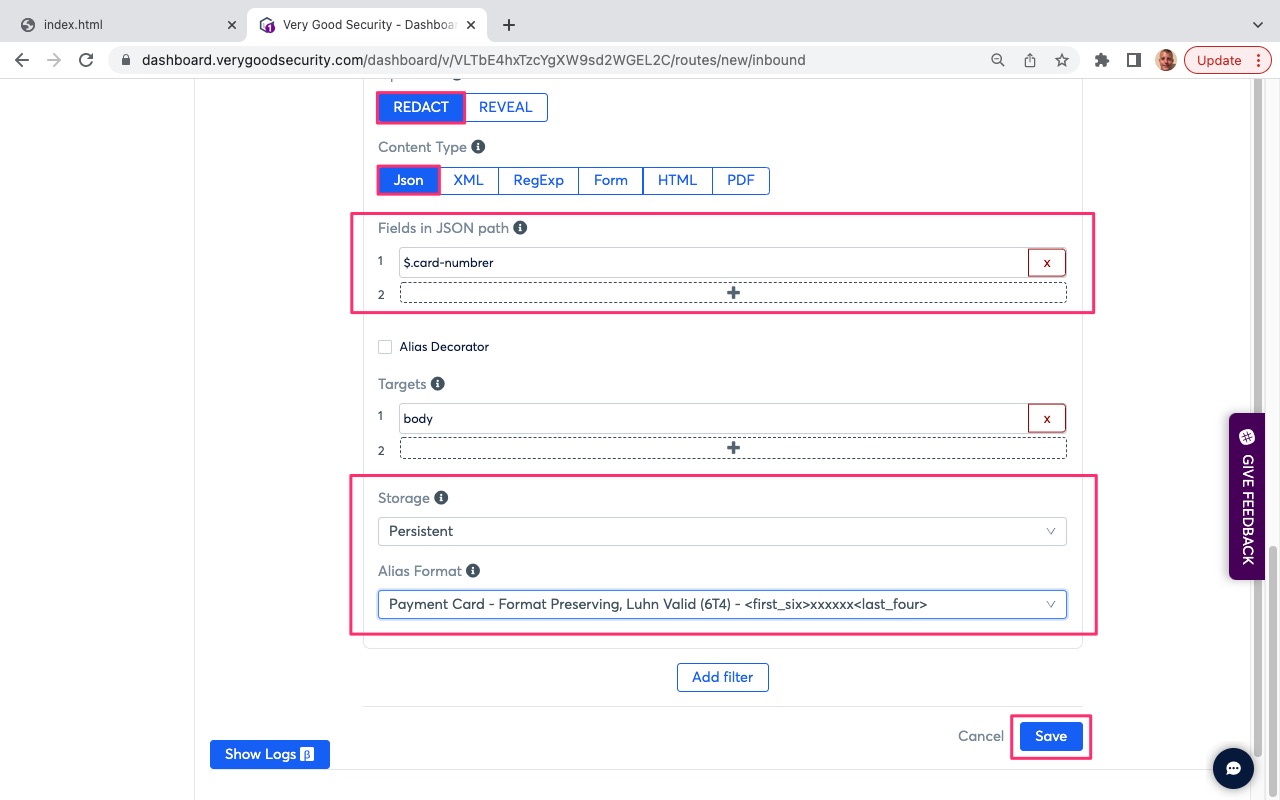Reload the current page
Viewport: 1280px width, 800px height.
tap(86, 60)
